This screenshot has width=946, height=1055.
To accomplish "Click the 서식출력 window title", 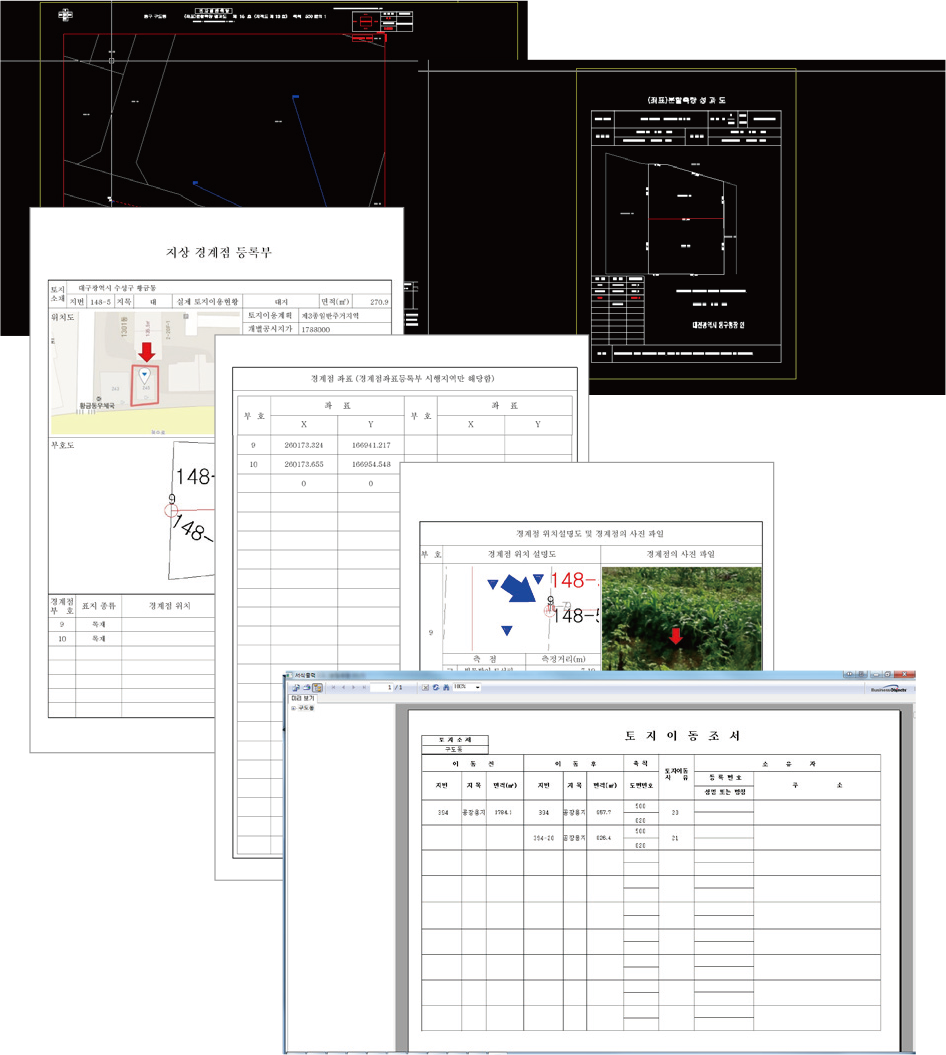I will click(x=305, y=676).
